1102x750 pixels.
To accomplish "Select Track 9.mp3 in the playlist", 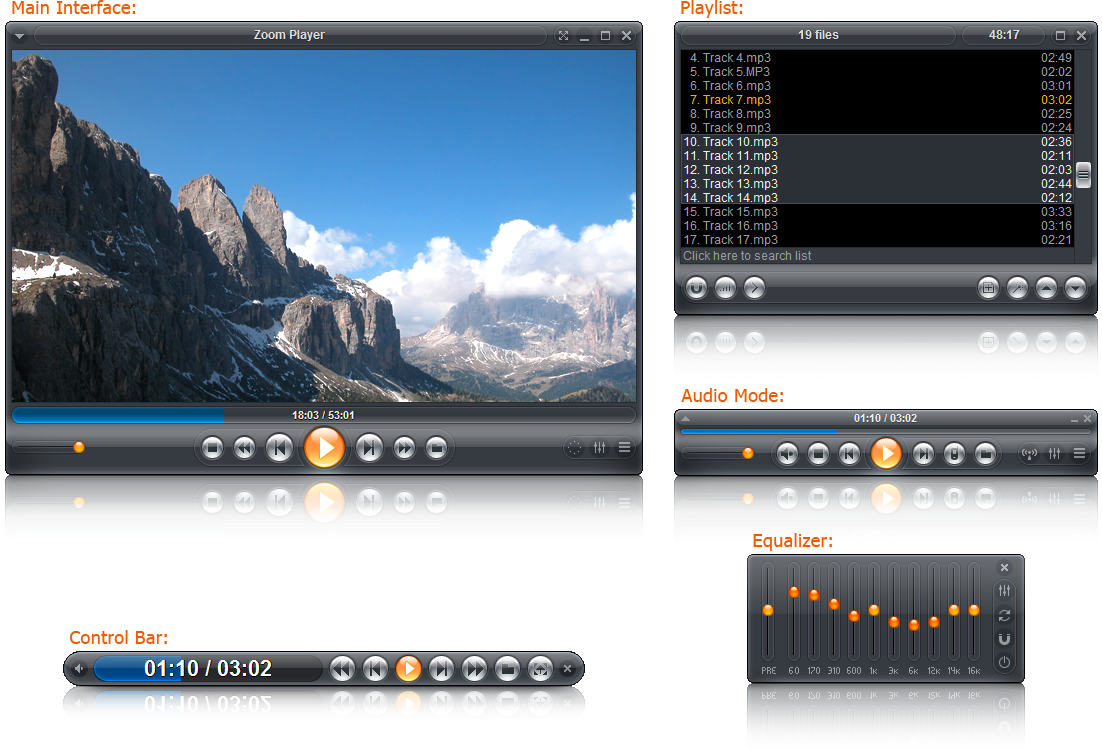I will tap(877, 127).
